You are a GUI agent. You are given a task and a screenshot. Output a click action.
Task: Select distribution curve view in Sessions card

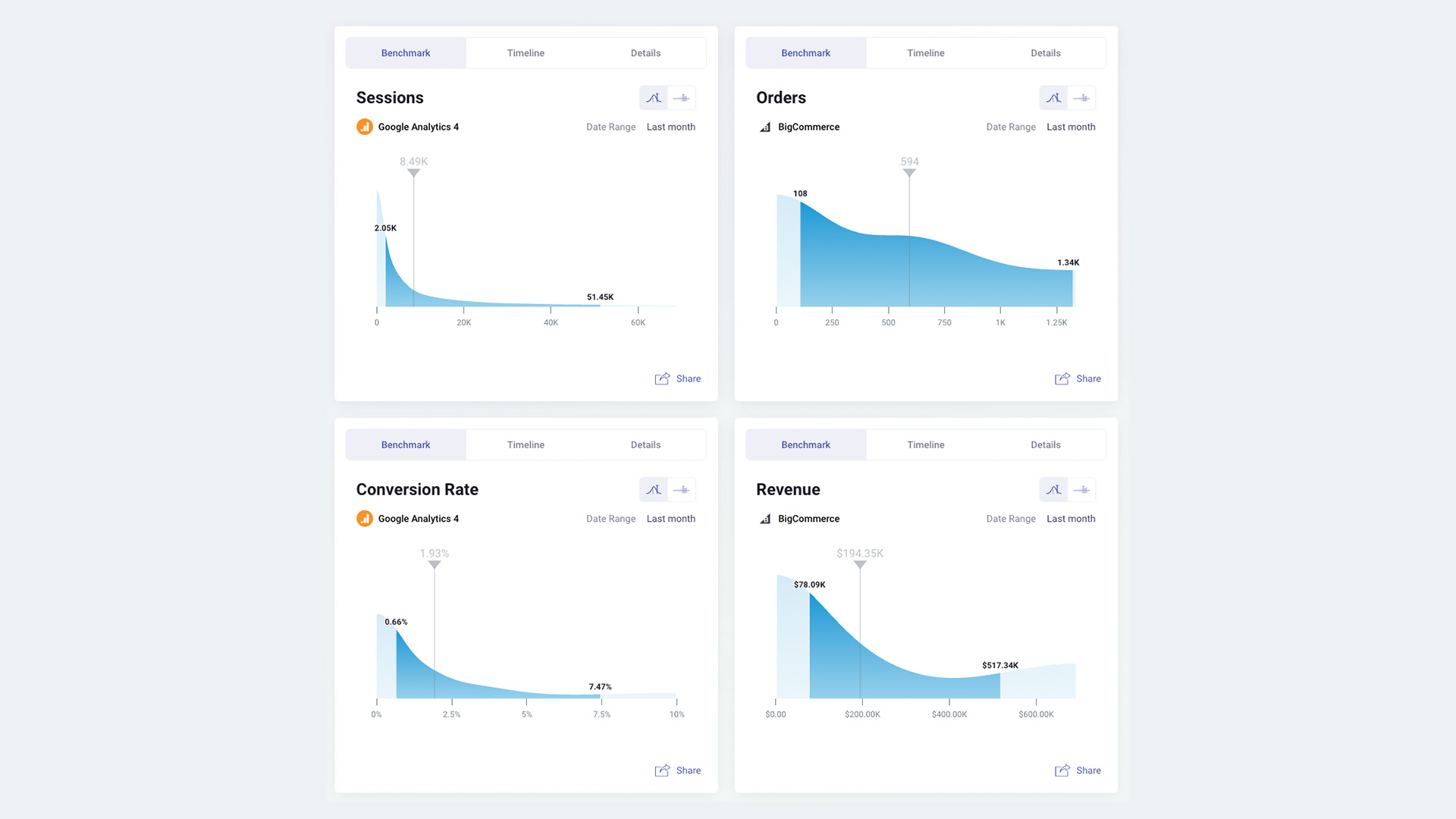click(x=654, y=98)
